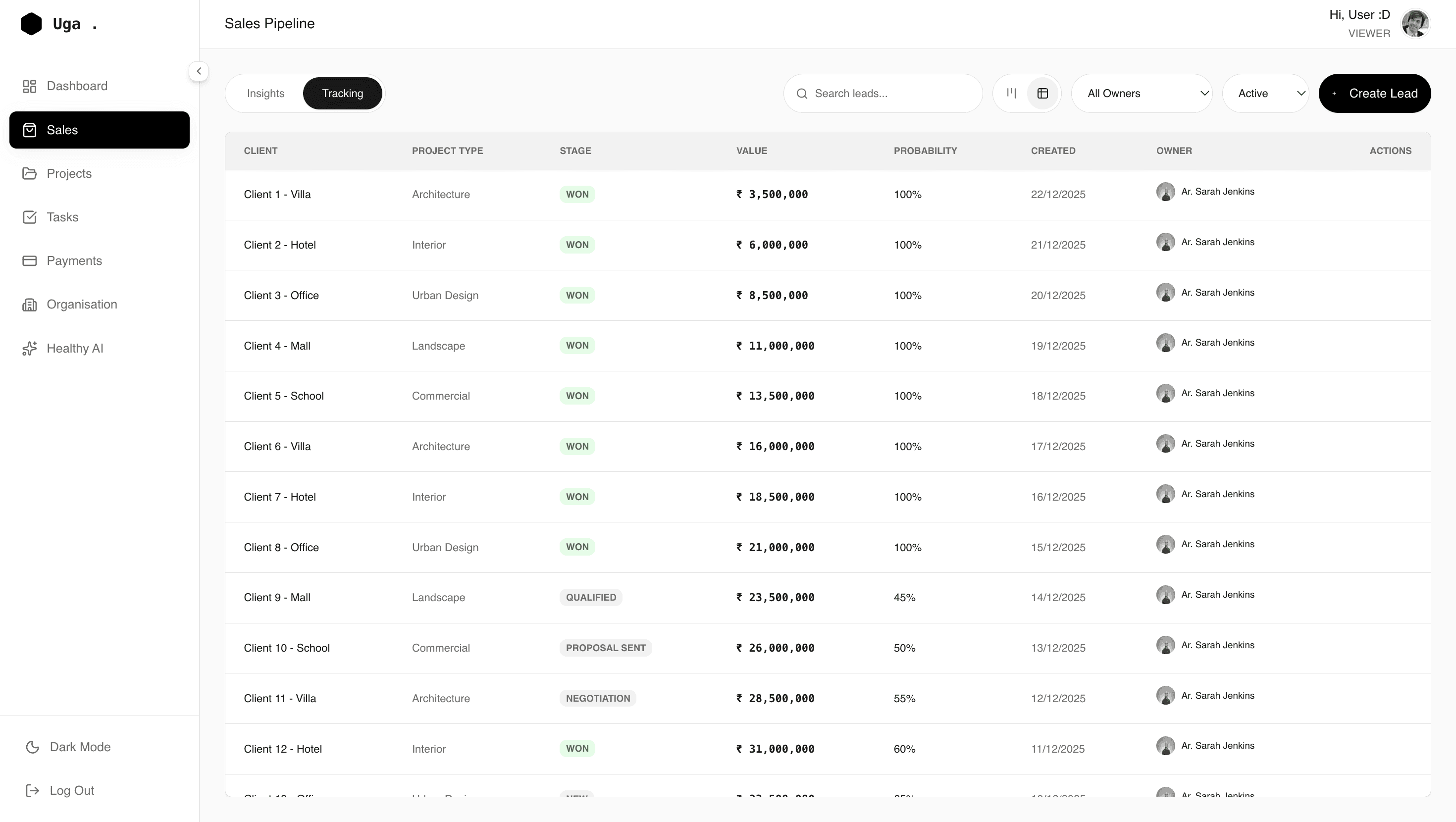Open the Active status filter dropdown
Screen dimensions: 1456x822
(x=1265, y=93)
